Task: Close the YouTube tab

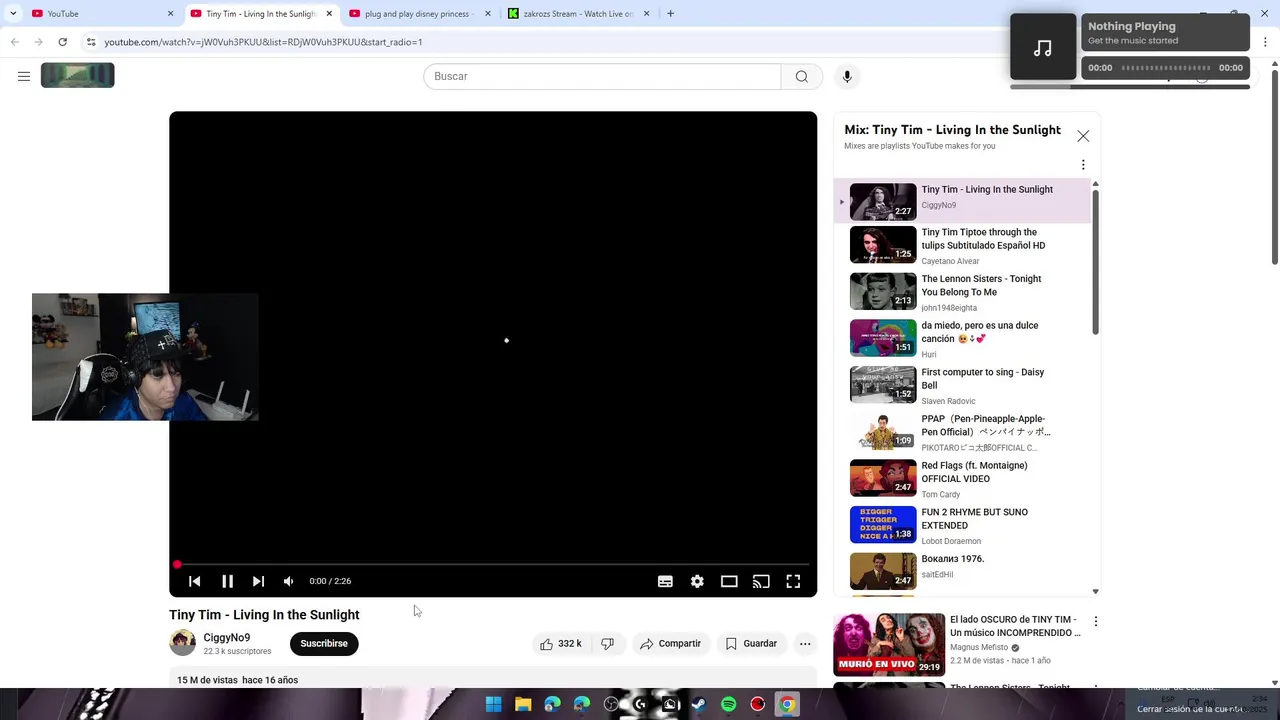Action: tap(170, 14)
